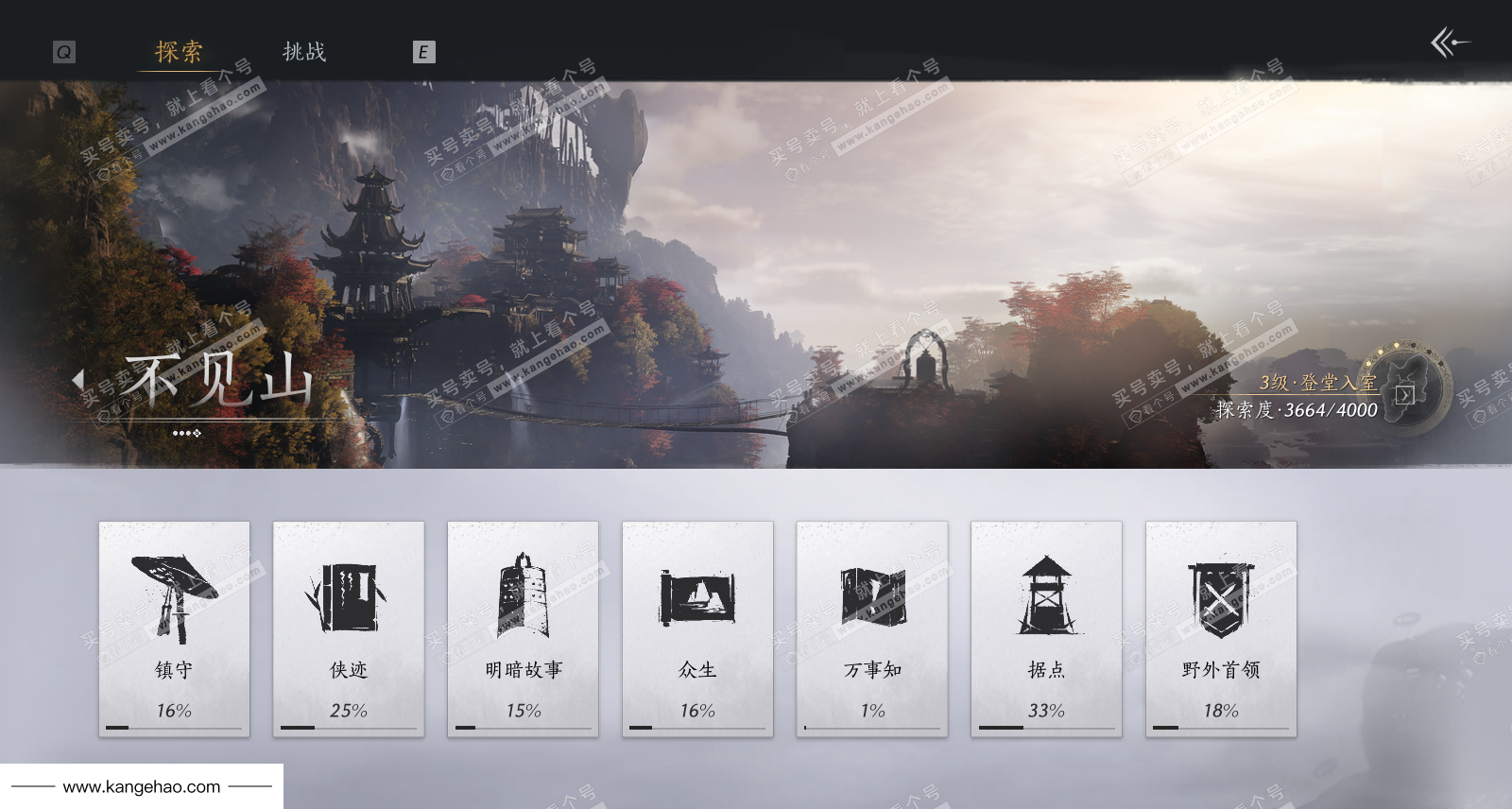Click the 探索度 3664/4000 text

[1297, 410]
